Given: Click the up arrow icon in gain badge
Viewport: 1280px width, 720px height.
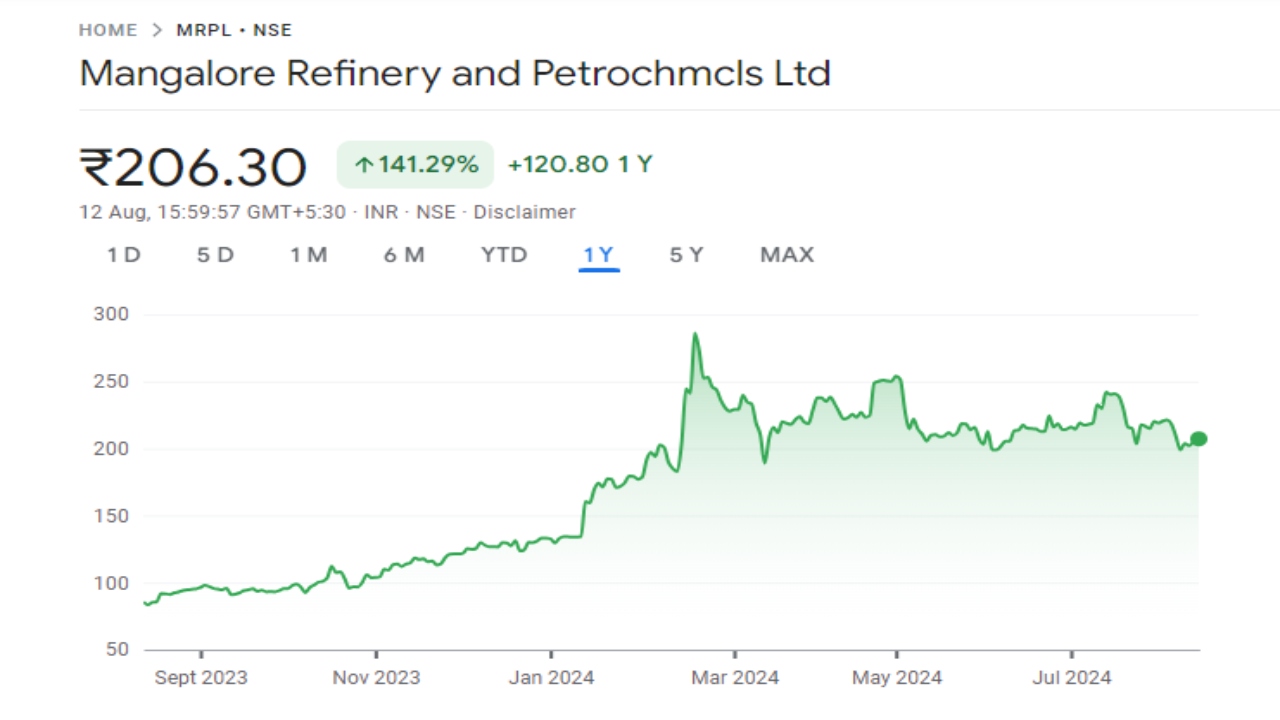Looking at the screenshot, I should pyautogui.click(x=363, y=165).
